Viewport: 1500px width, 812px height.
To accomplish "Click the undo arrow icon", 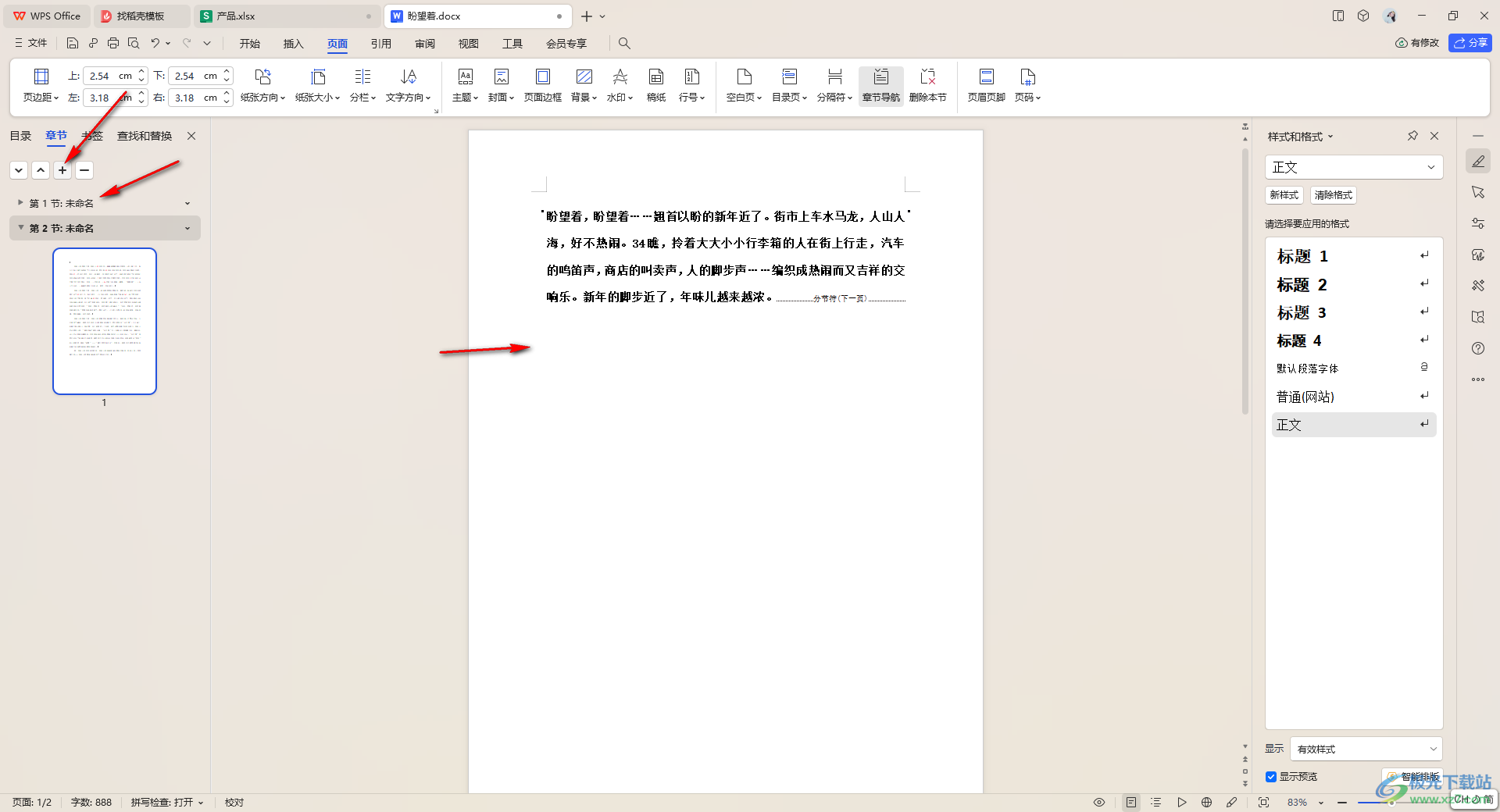I will 155,43.
